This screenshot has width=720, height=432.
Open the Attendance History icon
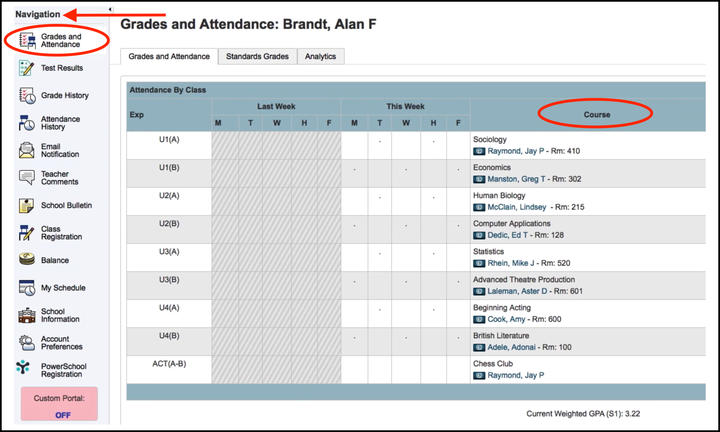point(27,123)
